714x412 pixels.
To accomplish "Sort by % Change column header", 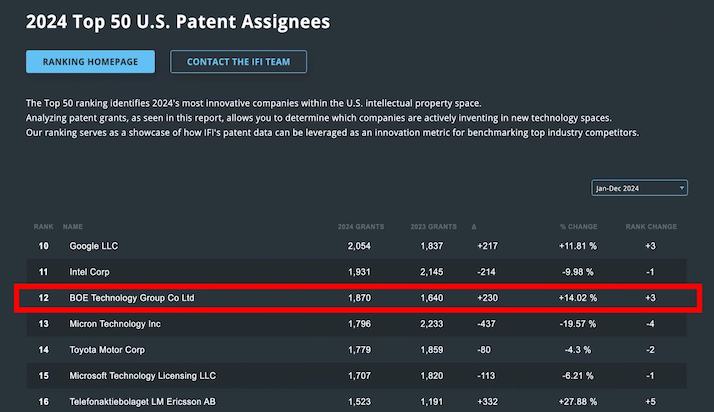I will (x=577, y=227).
